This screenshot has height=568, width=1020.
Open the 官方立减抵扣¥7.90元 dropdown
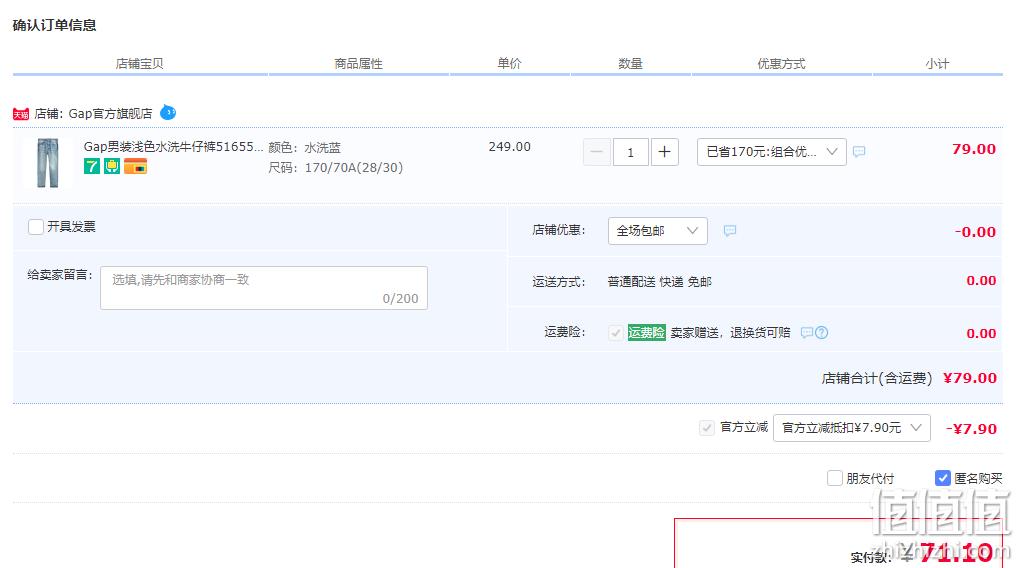click(852, 428)
